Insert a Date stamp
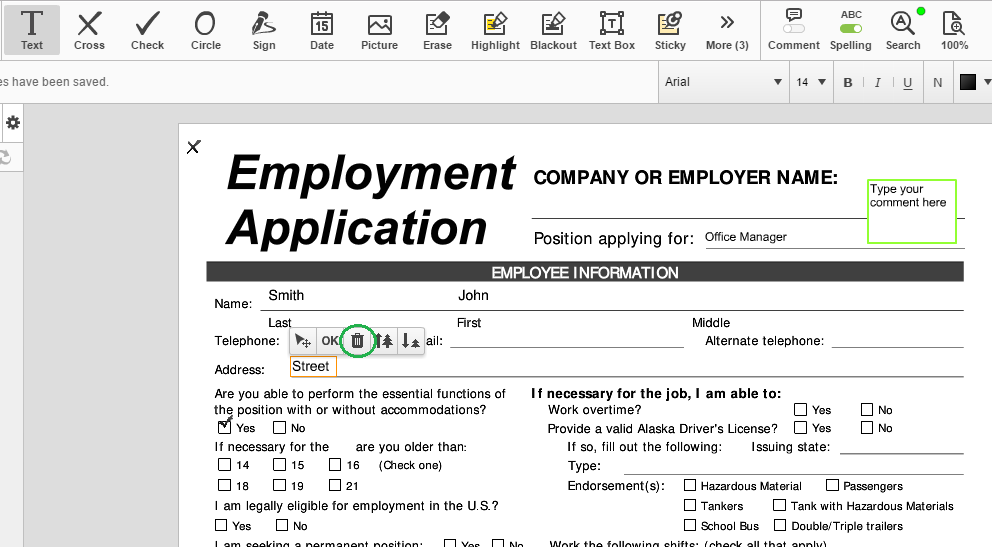The image size is (992, 547). [x=321, y=30]
